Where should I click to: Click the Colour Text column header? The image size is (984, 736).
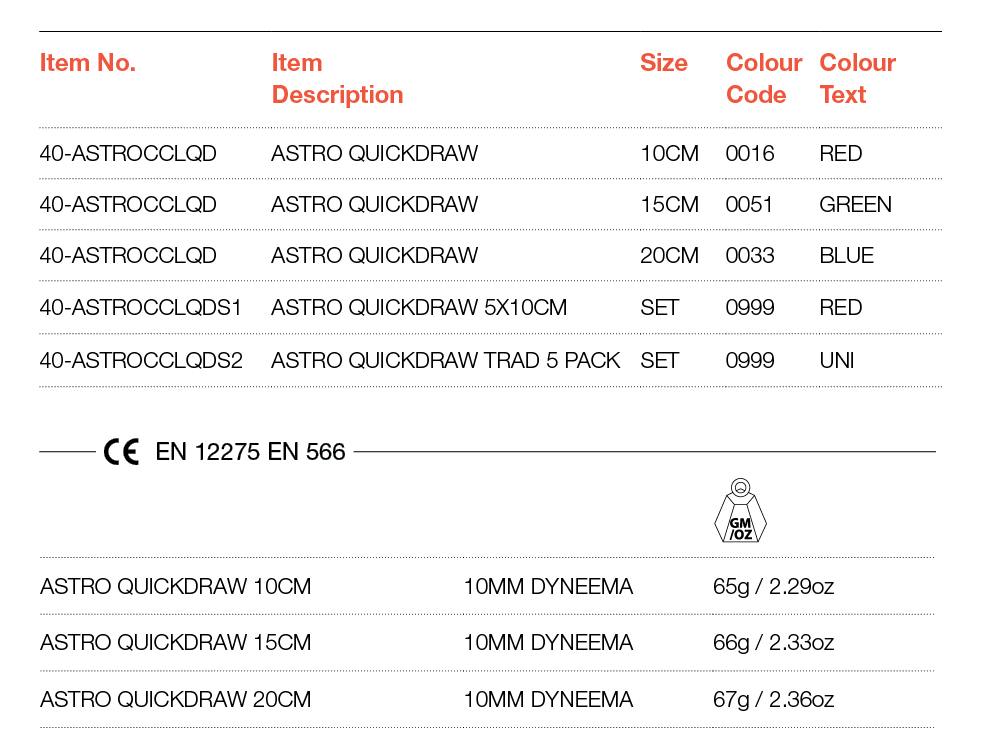(857, 79)
